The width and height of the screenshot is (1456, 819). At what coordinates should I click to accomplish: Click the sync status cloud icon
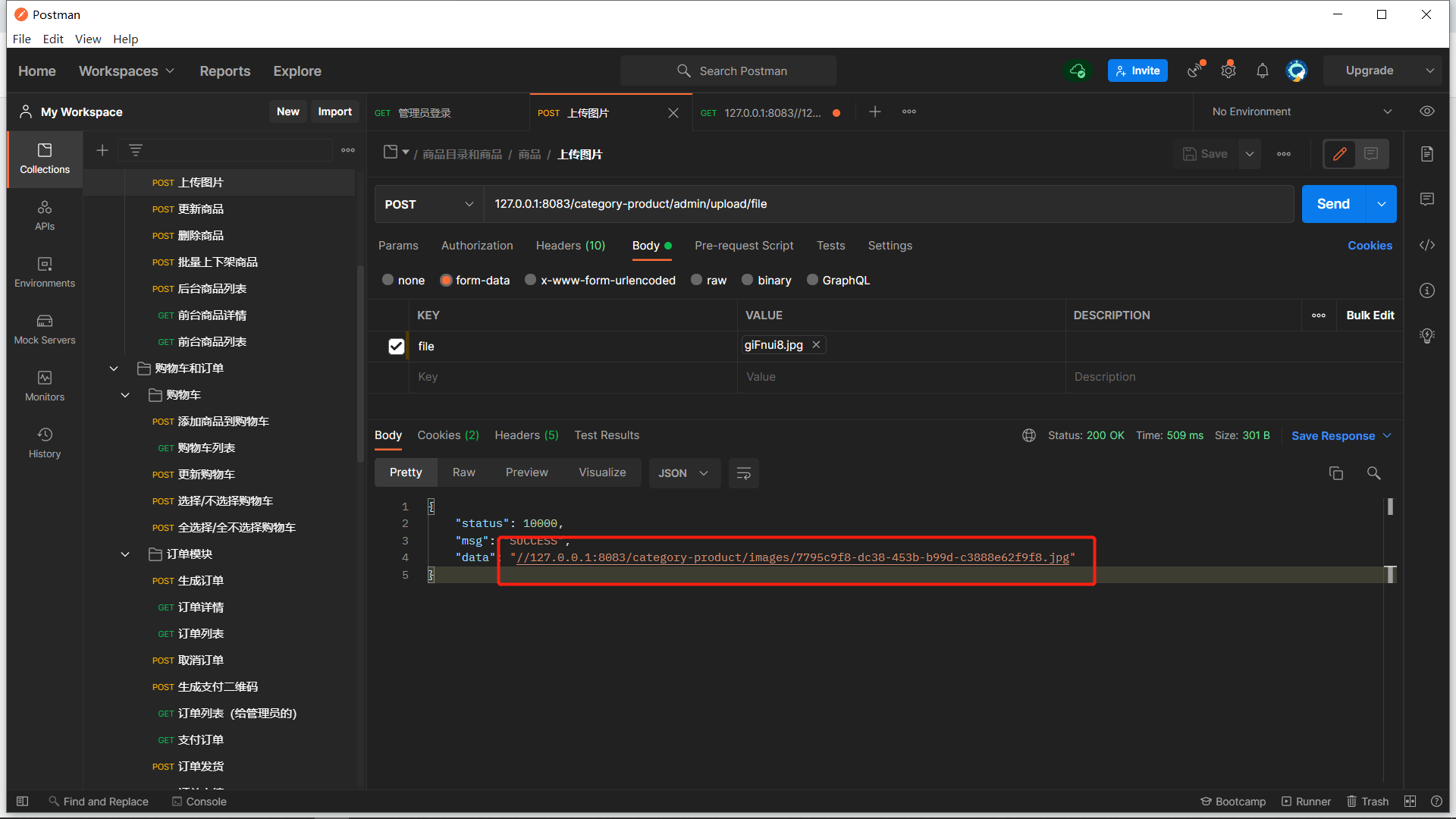(x=1077, y=71)
